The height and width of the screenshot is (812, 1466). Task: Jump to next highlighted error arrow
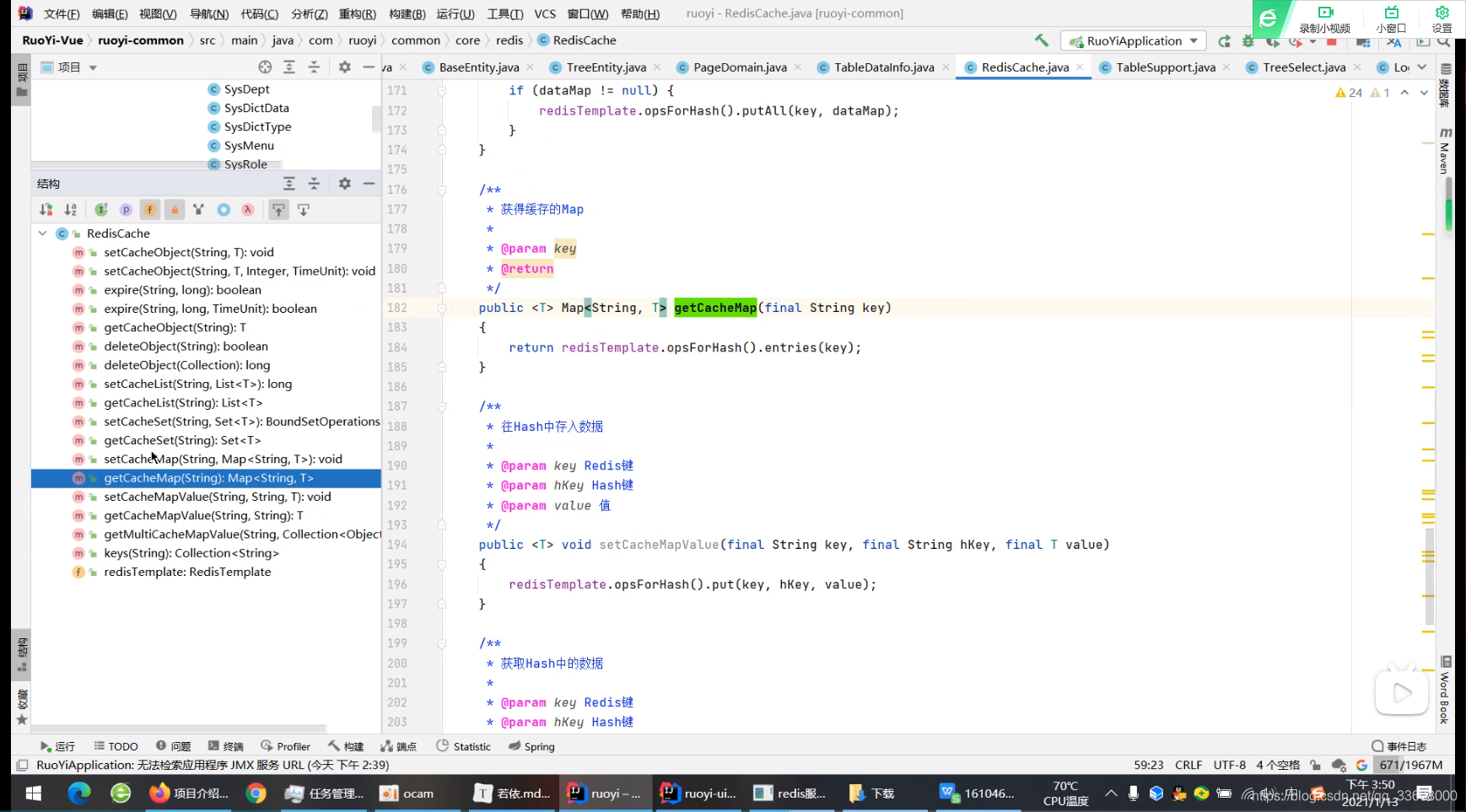(x=1424, y=93)
